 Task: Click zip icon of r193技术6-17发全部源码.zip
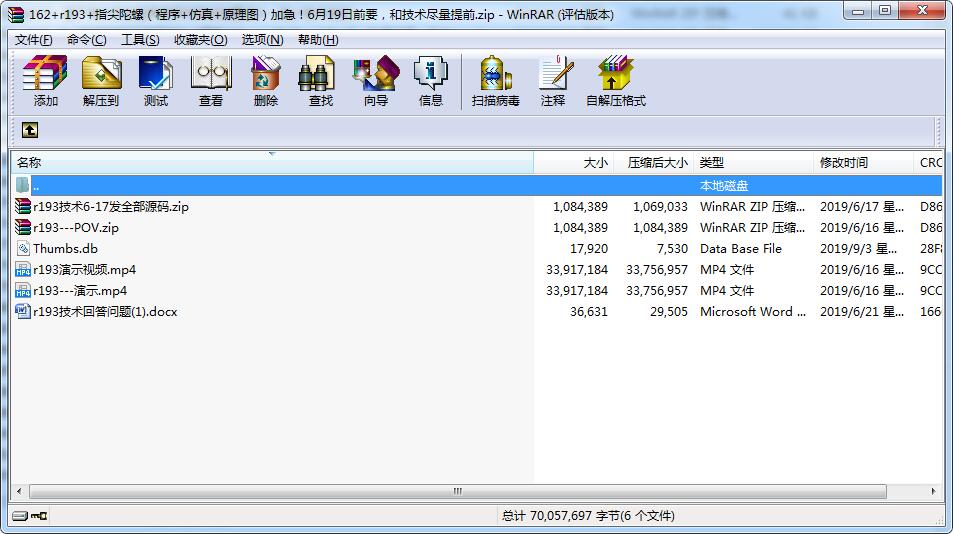23,207
